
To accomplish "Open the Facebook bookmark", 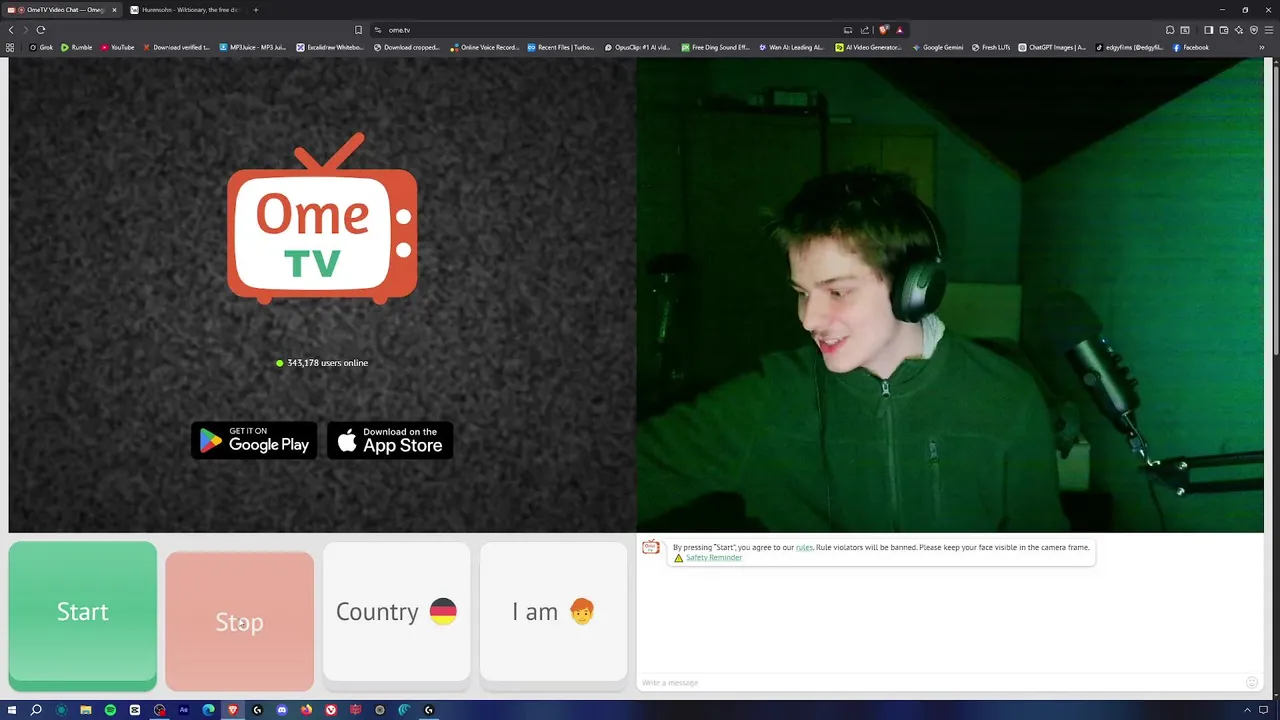I will (x=1191, y=47).
